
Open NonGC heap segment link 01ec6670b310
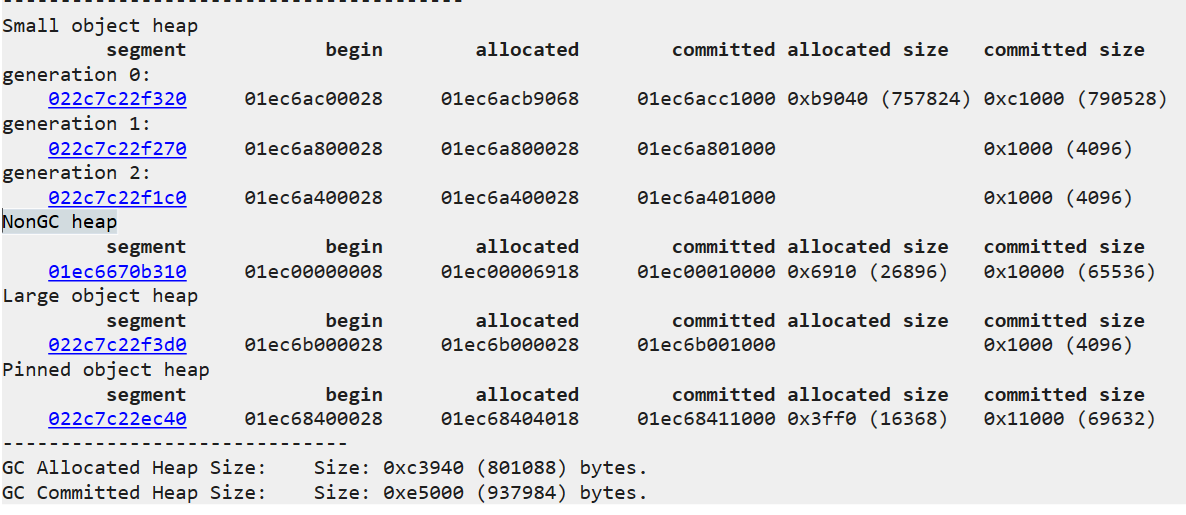pyautogui.click(x=117, y=271)
